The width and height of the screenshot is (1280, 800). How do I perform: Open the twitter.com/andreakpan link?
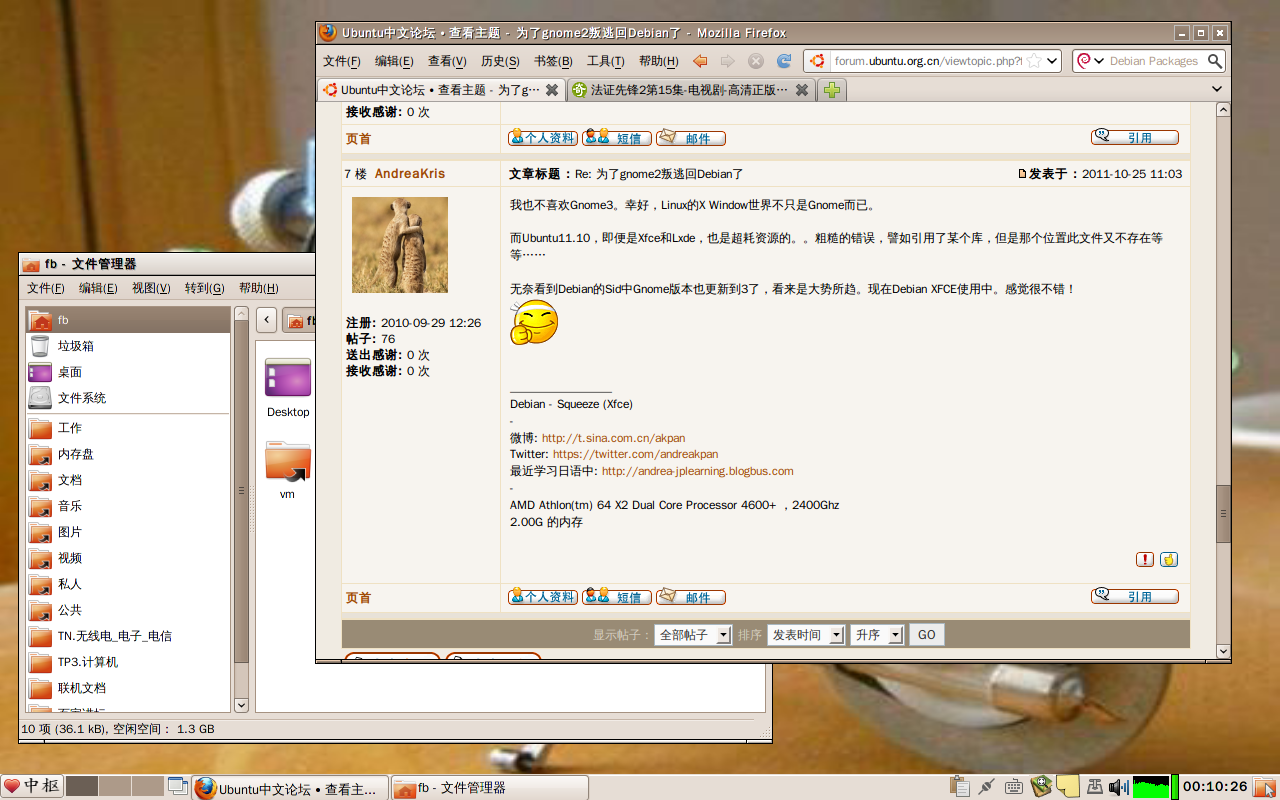coord(635,454)
